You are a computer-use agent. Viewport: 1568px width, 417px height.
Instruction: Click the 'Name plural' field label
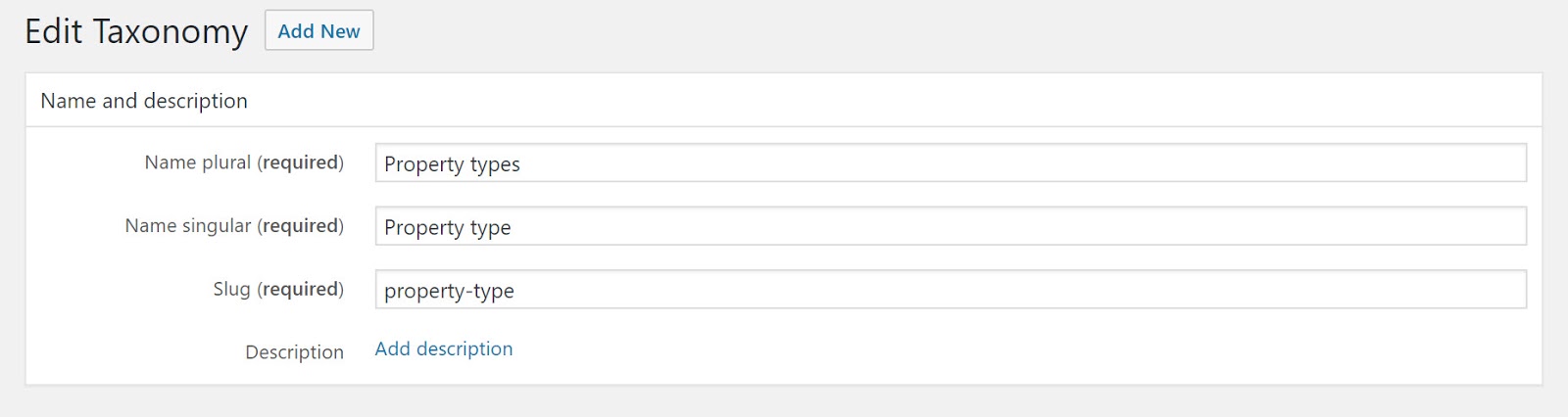[x=197, y=162]
